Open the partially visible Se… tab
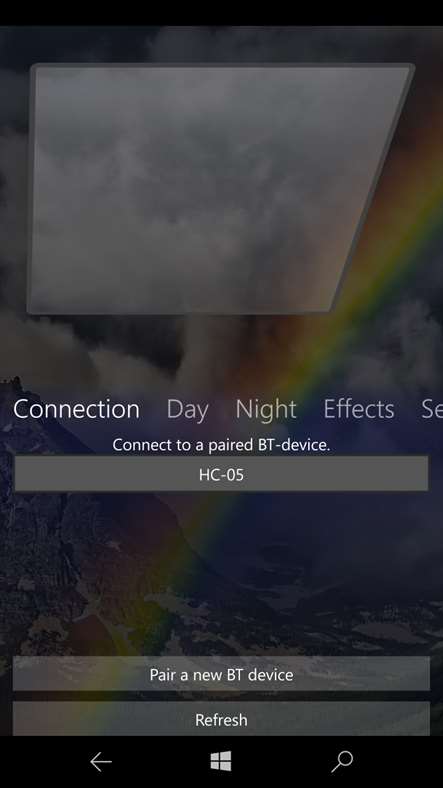443x788 pixels. point(432,409)
